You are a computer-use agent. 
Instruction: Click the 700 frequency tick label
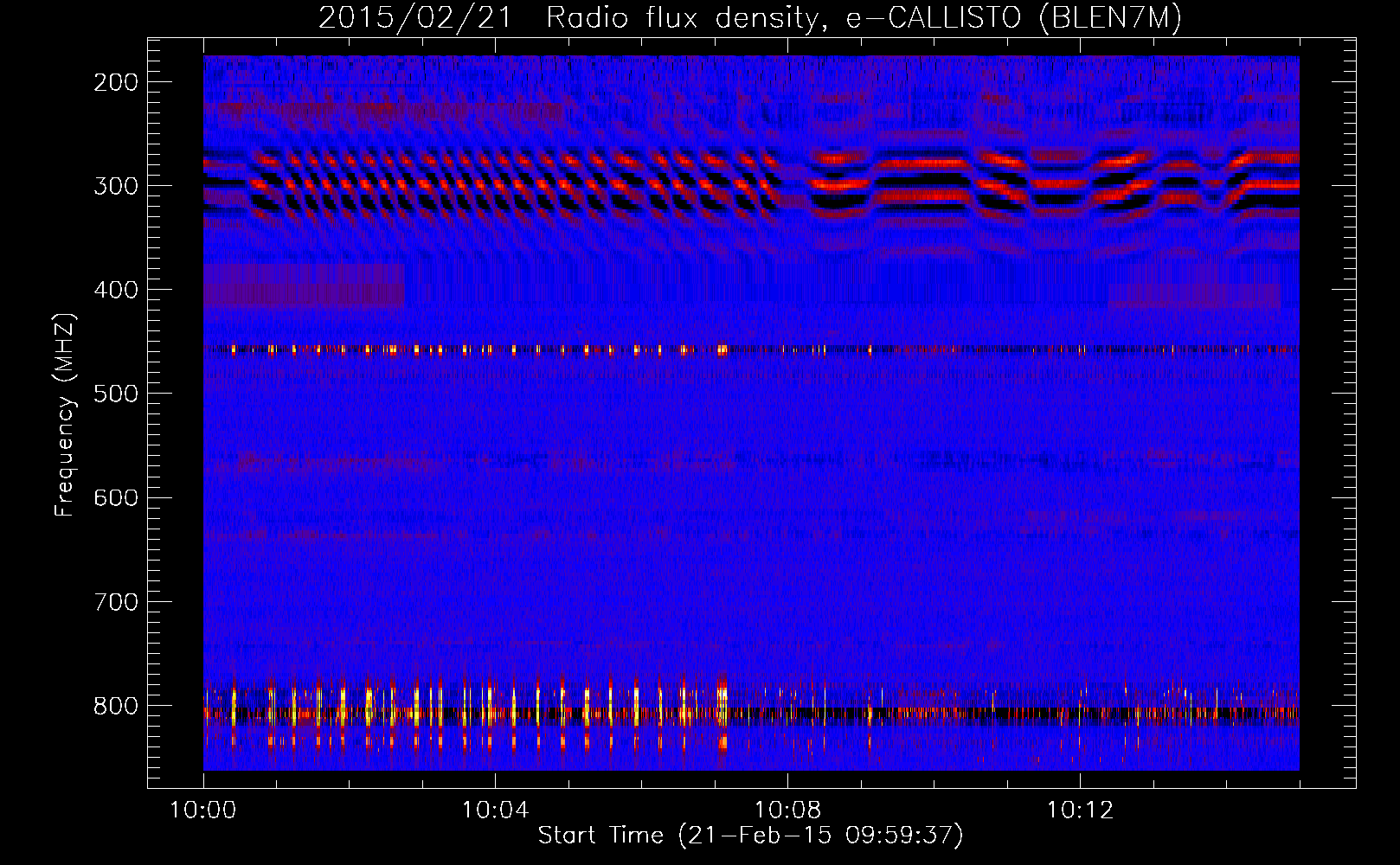(116, 602)
